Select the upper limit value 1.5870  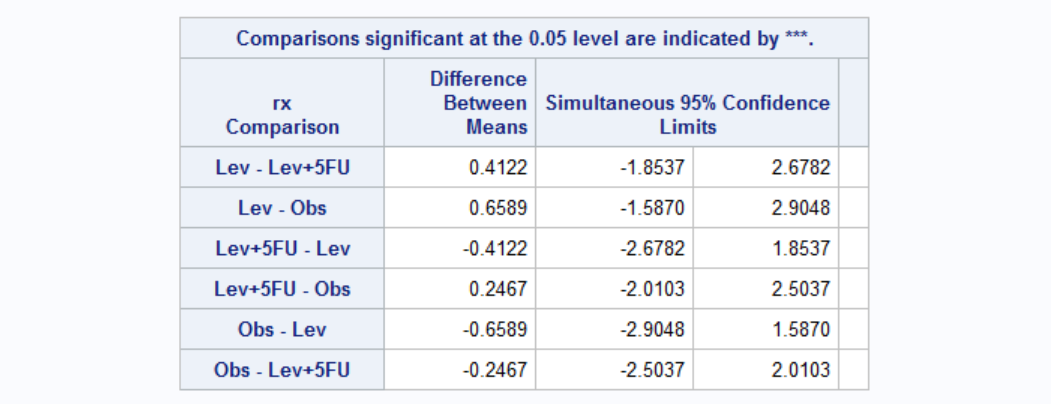coord(801,329)
